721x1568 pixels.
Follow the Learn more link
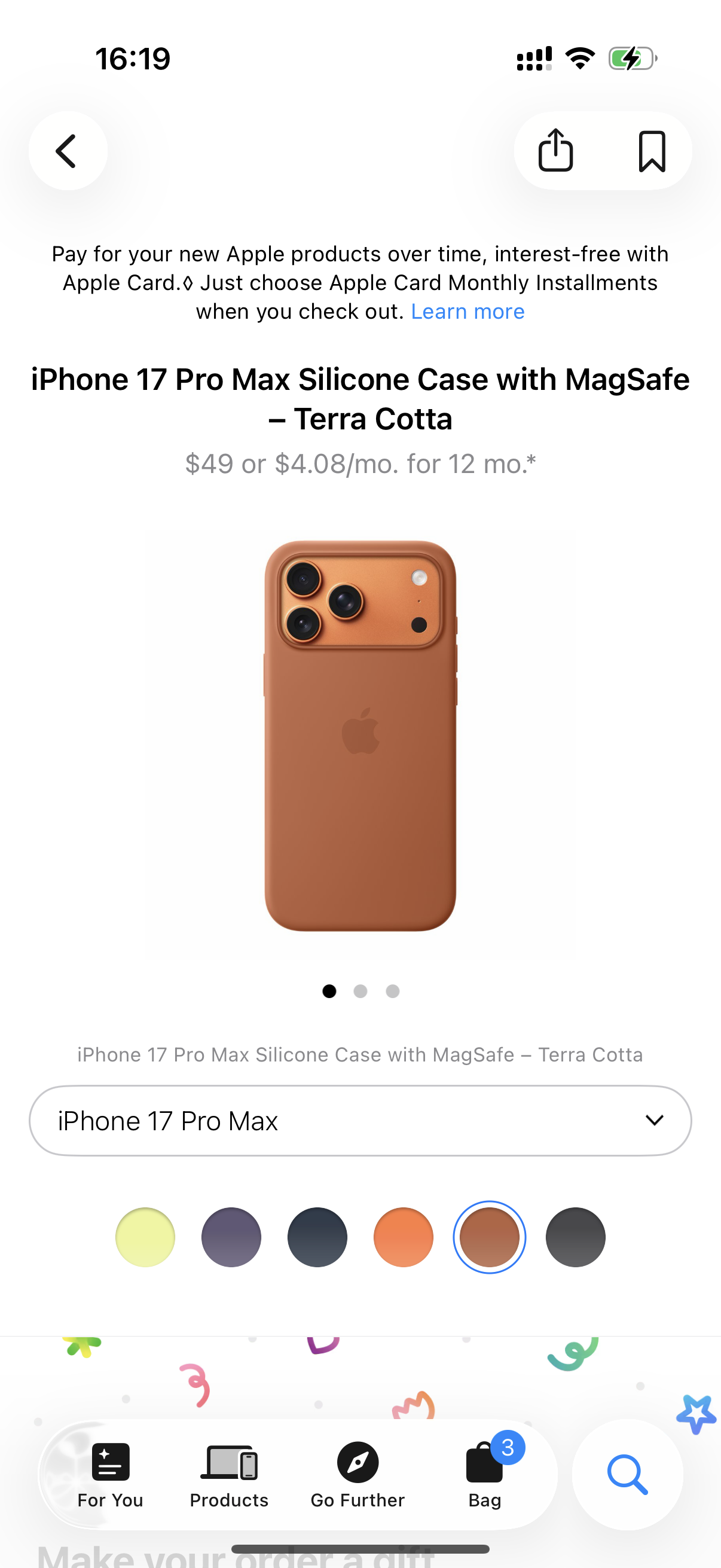click(468, 312)
